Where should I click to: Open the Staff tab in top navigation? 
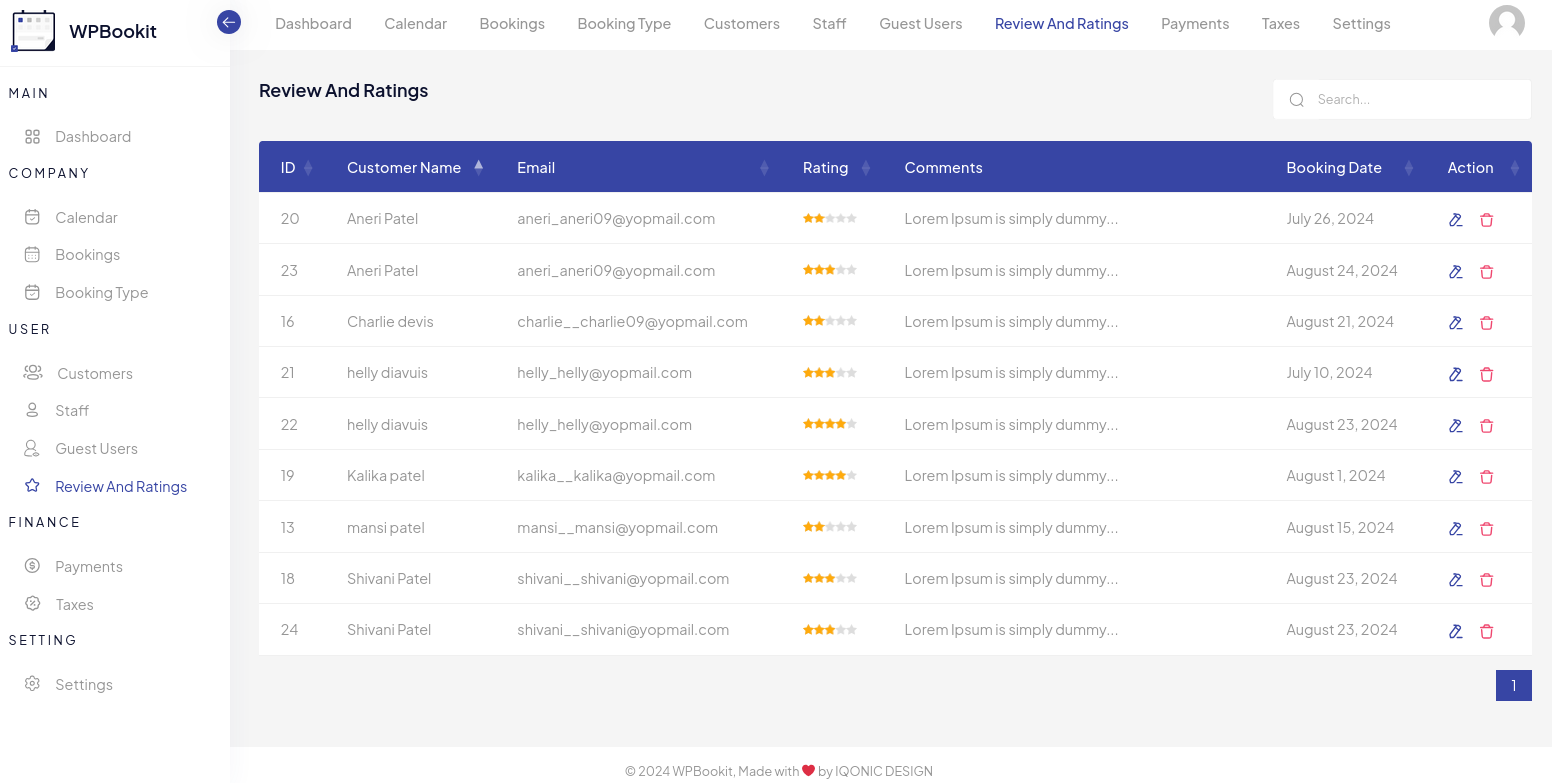click(829, 23)
